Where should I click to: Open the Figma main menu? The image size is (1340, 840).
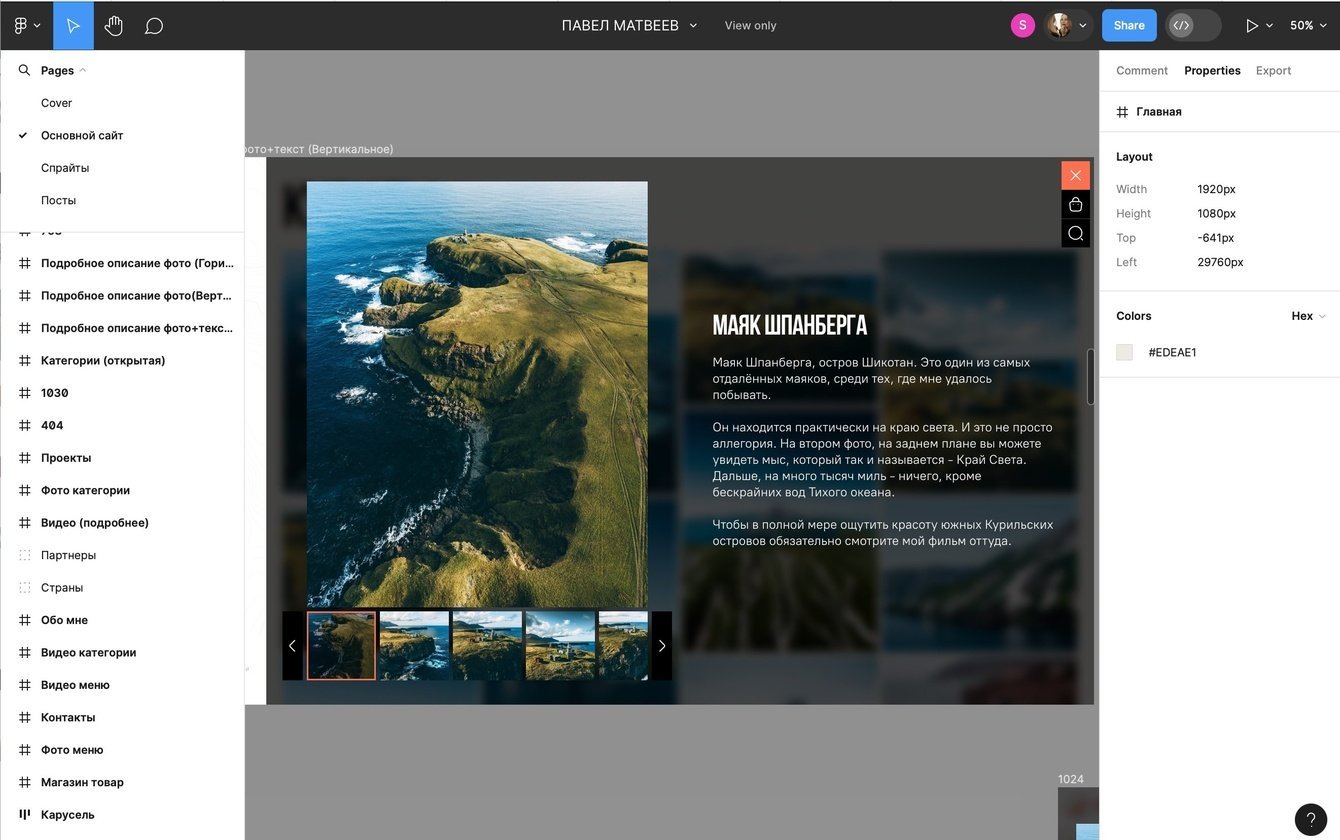26,25
